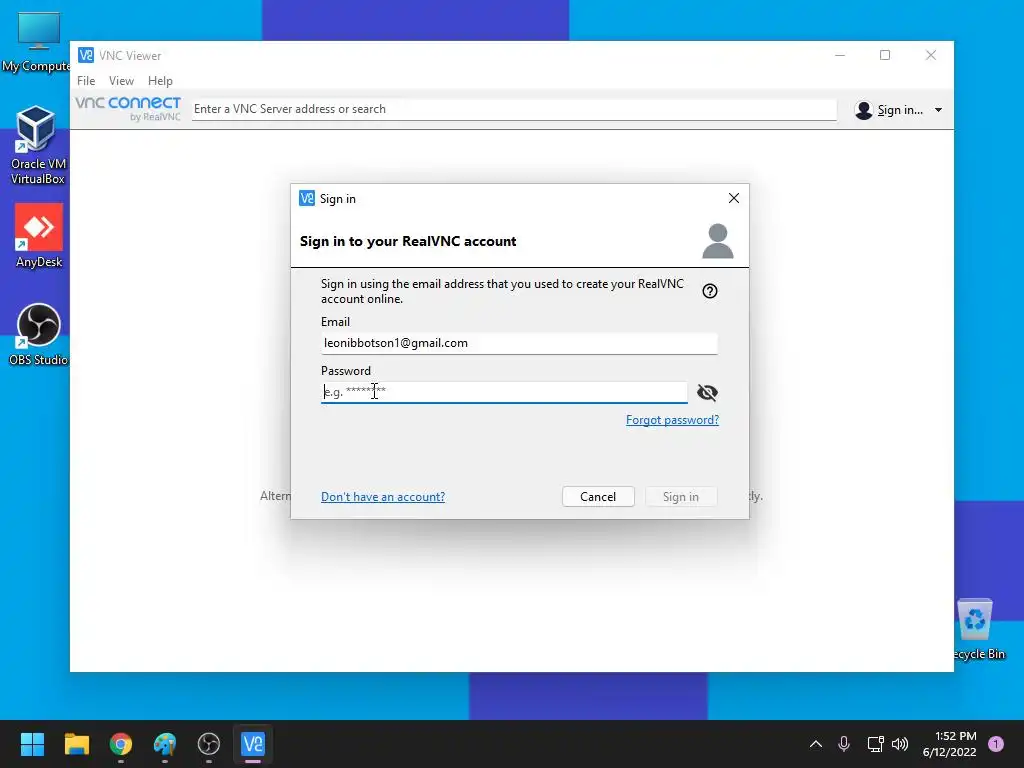Select the Oracle VM VirtualBox desktop icon
The height and width of the screenshot is (768, 1024).
pos(37,145)
